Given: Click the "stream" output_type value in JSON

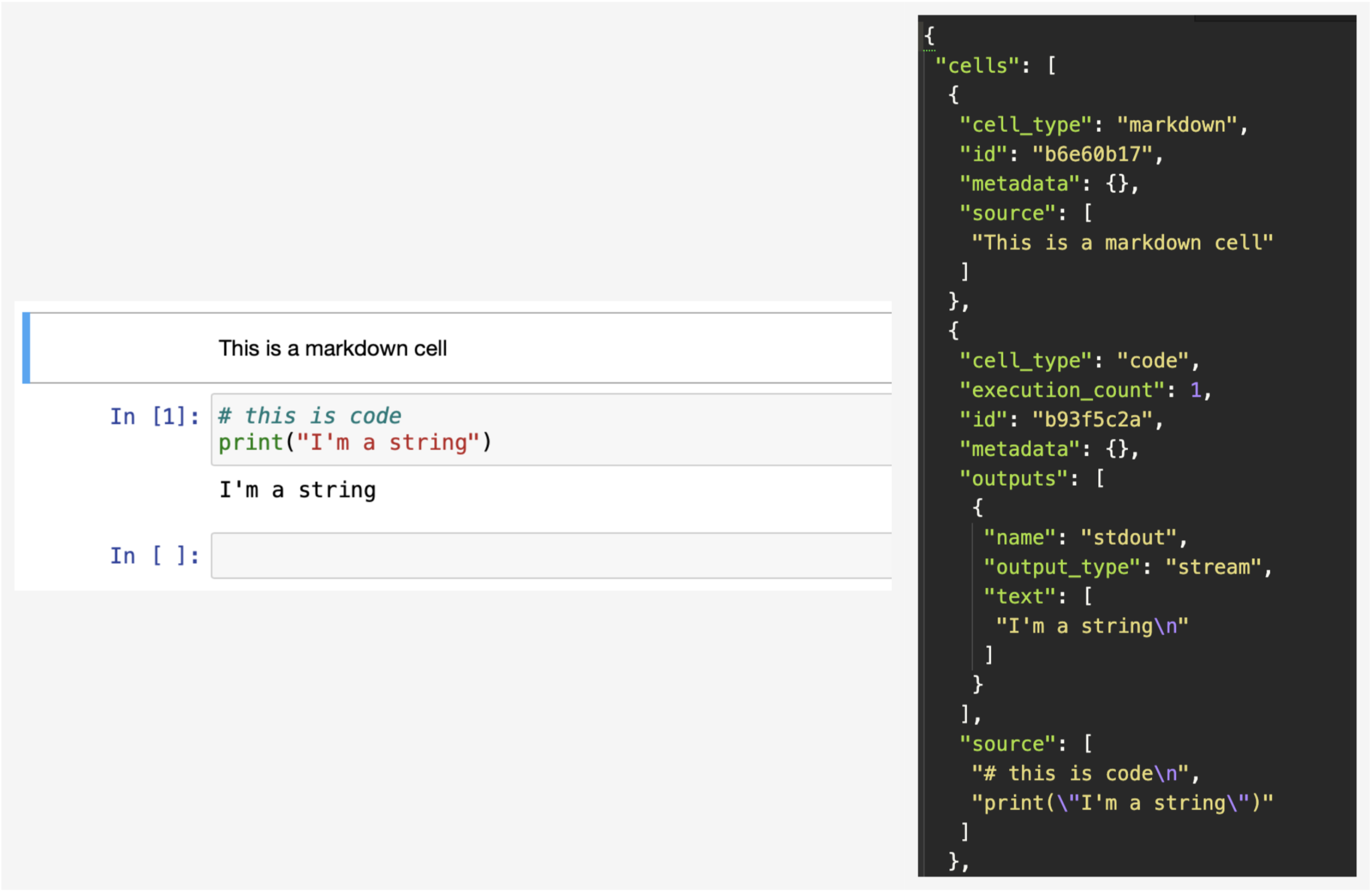Looking at the screenshot, I should tap(1213, 567).
